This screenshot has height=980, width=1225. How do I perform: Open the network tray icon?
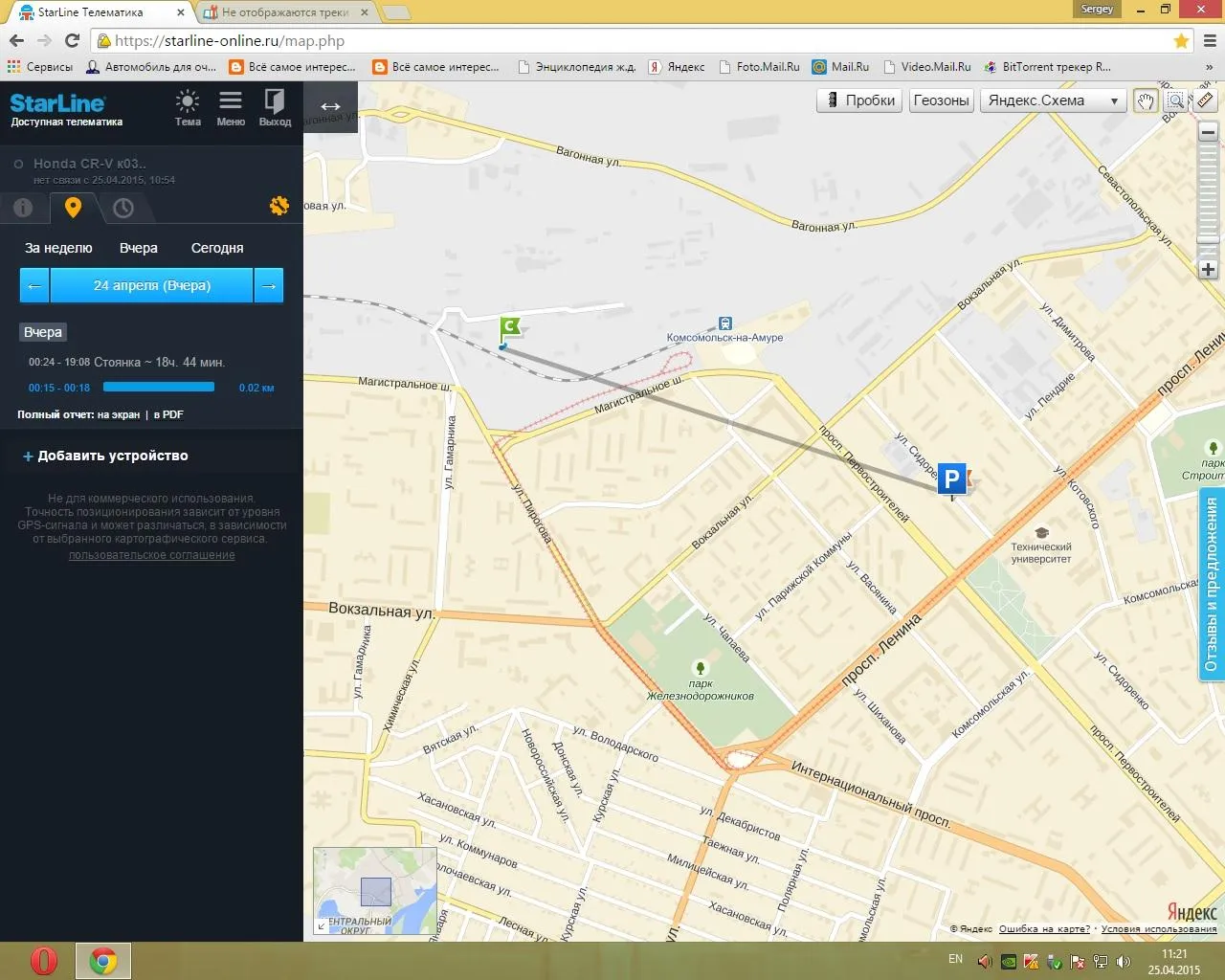pos(1101,962)
